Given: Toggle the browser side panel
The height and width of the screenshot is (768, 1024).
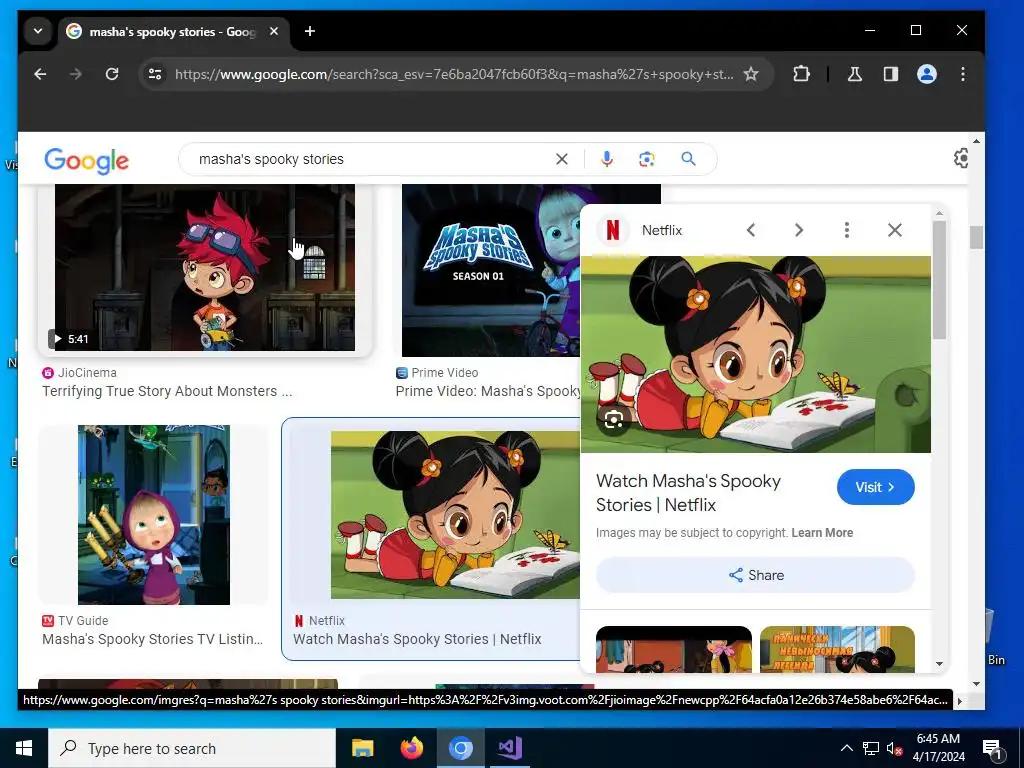Looking at the screenshot, I should [x=891, y=74].
